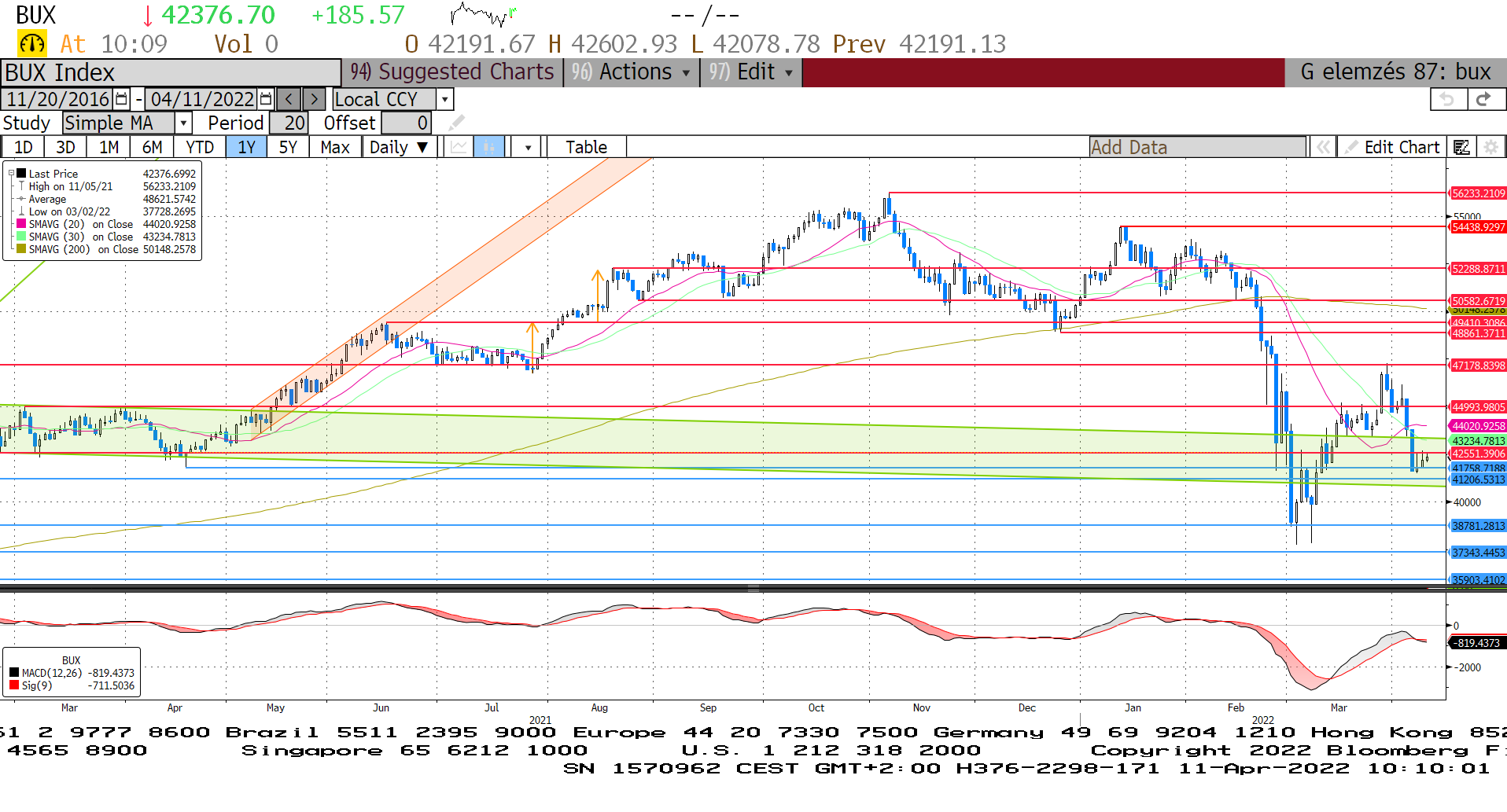Open the start date calendar picker
Viewport: 1507px width, 812px height.
(x=121, y=99)
